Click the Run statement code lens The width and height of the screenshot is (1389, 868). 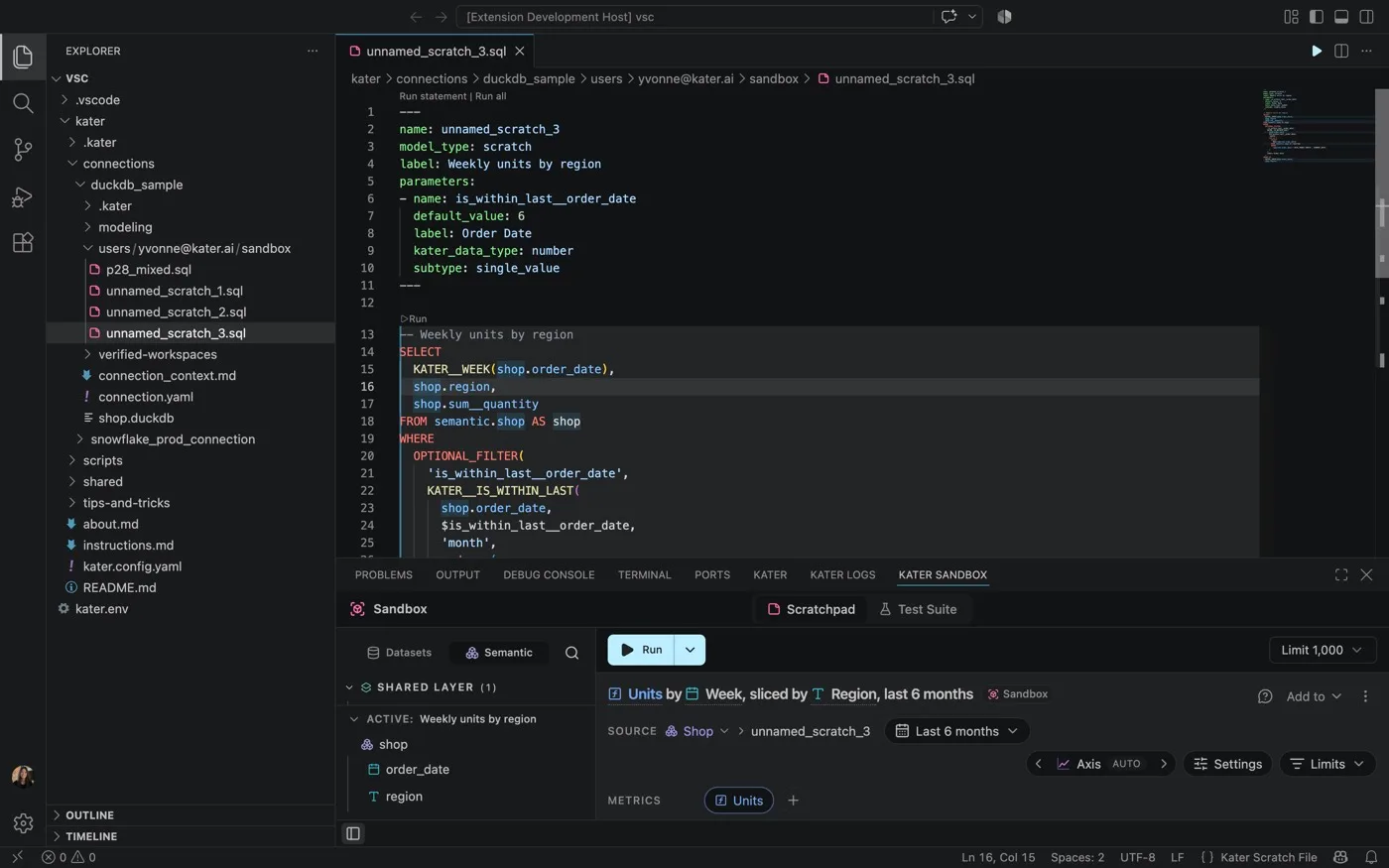pyautogui.click(x=433, y=96)
